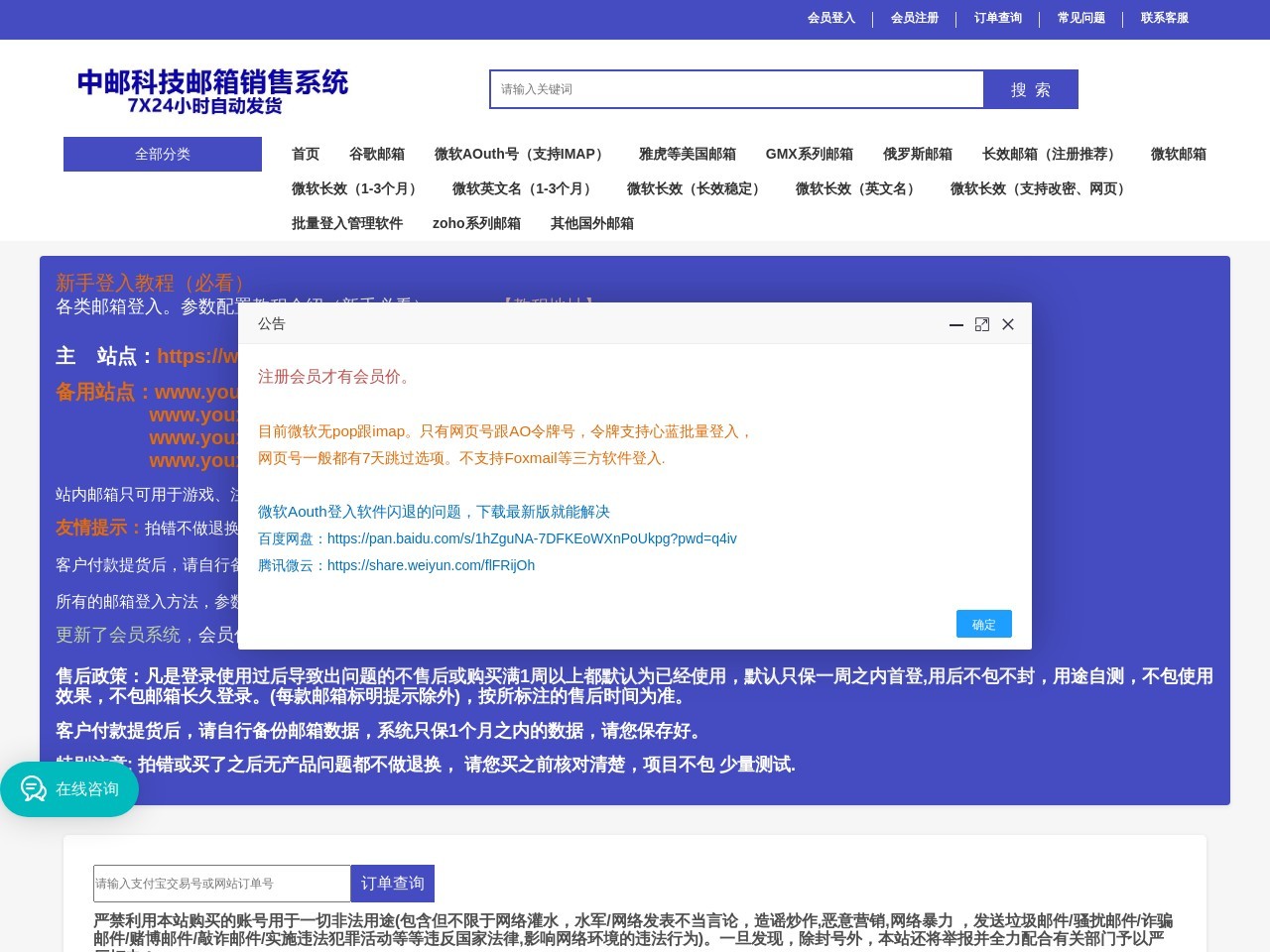This screenshot has height=952, width=1270.
Task: Click the 订单查询 order lookup button
Action: [392, 884]
